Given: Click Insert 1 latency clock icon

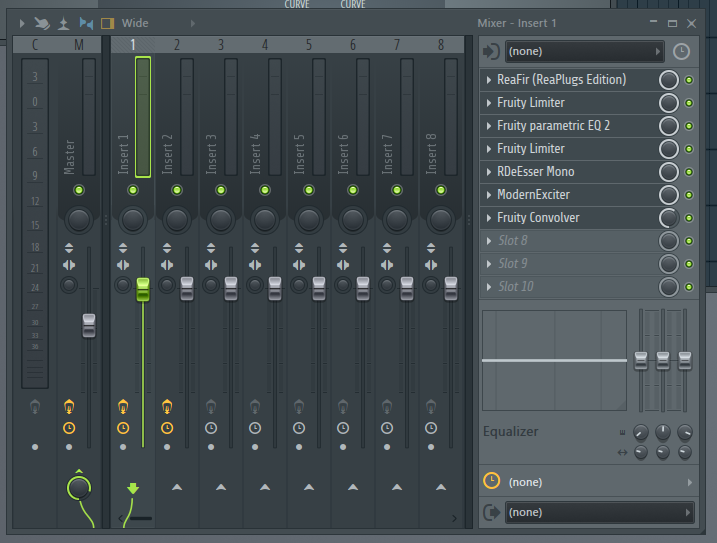Looking at the screenshot, I should click(123, 428).
